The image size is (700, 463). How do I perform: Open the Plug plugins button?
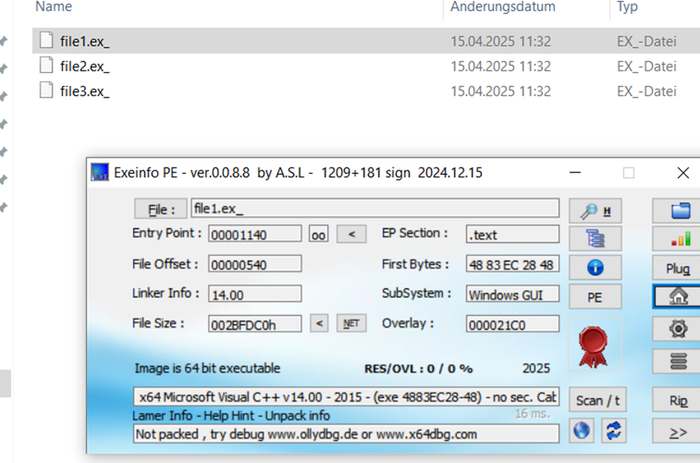pos(678,268)
